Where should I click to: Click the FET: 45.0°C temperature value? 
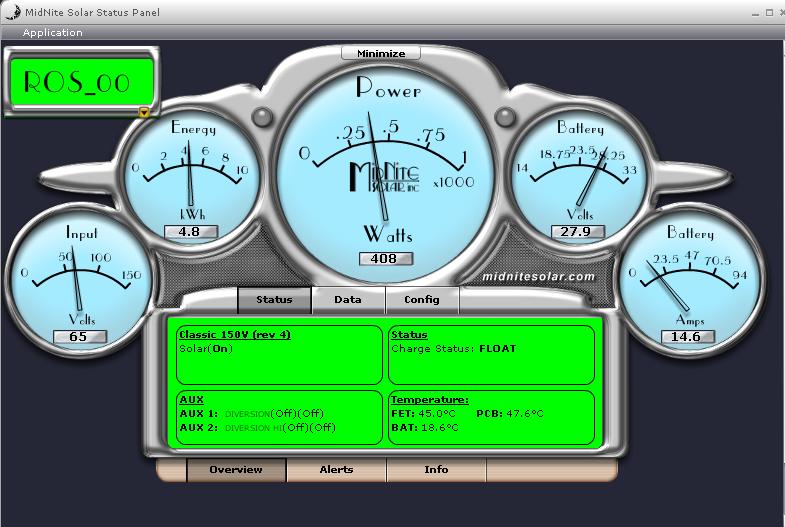[424, 413]
